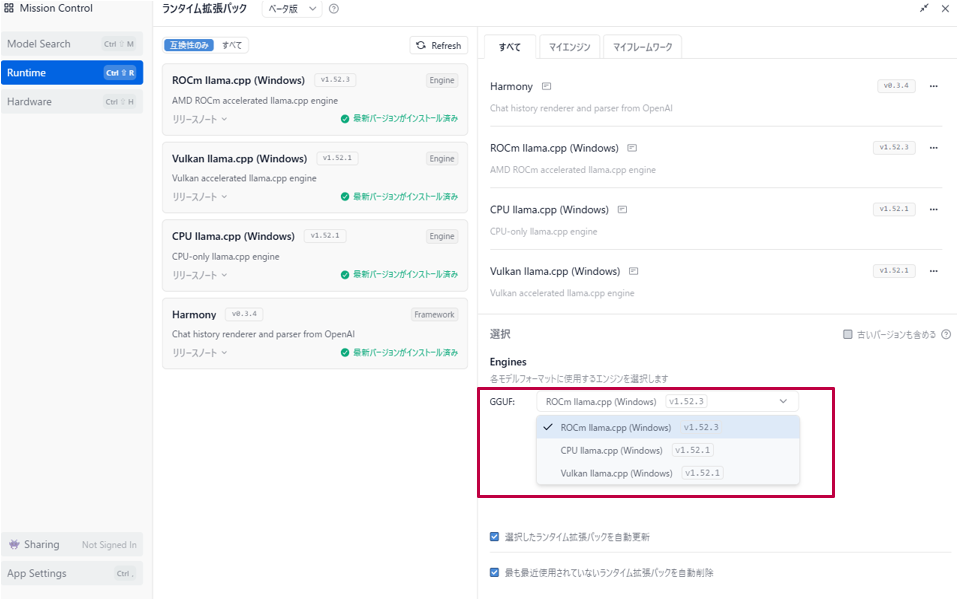This screenshot has height=612, width=960.
Task: Uncheck 最も最近使用されていないランタイム拡張パックを自動削除
Action: tap(495, 573)
